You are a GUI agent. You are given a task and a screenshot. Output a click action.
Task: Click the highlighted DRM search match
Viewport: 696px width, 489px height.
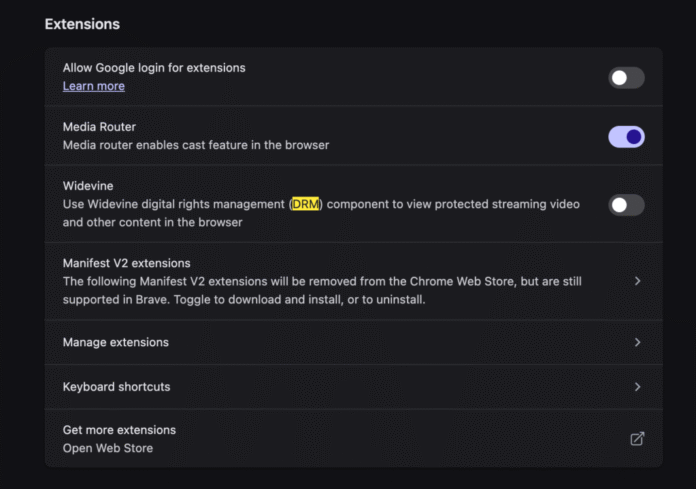306,204
